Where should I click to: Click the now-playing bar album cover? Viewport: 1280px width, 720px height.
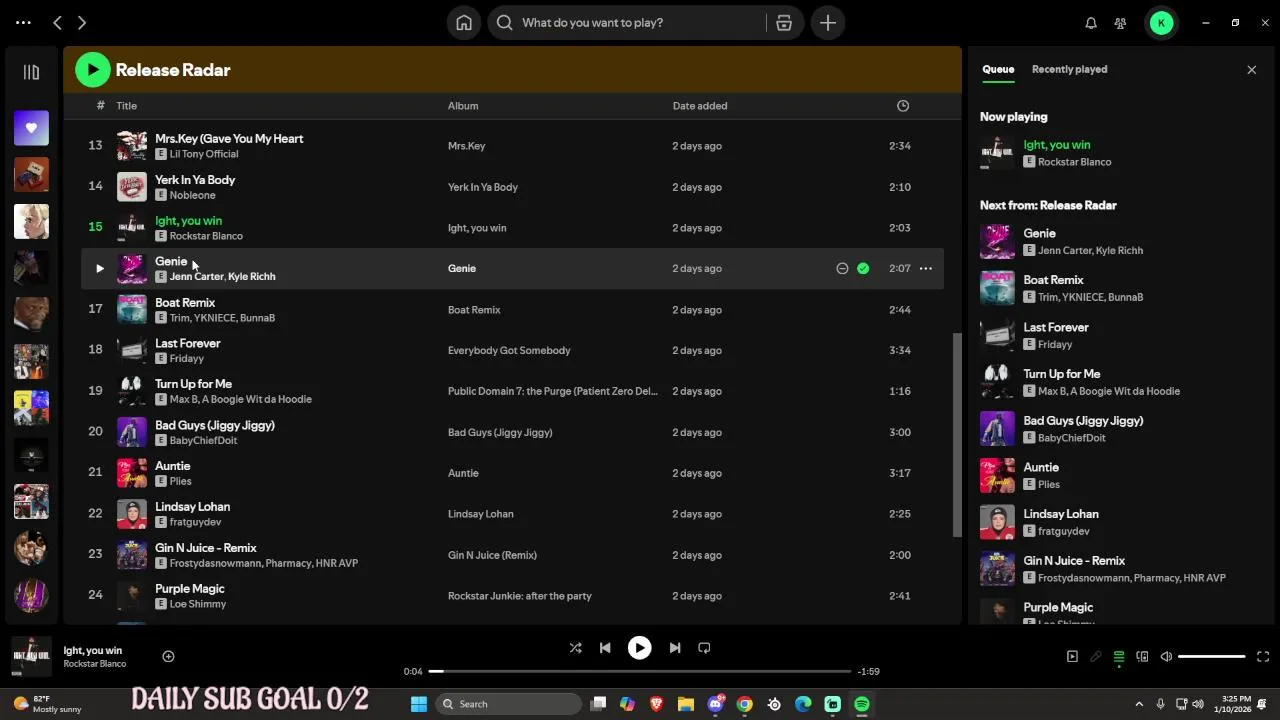click(x=31, y=656)
